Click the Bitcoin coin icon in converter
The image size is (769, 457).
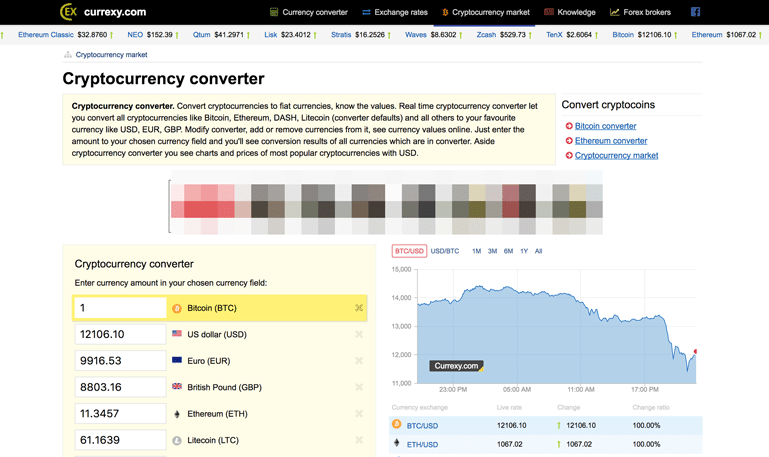pyautogui.click(x=177, y=308)
